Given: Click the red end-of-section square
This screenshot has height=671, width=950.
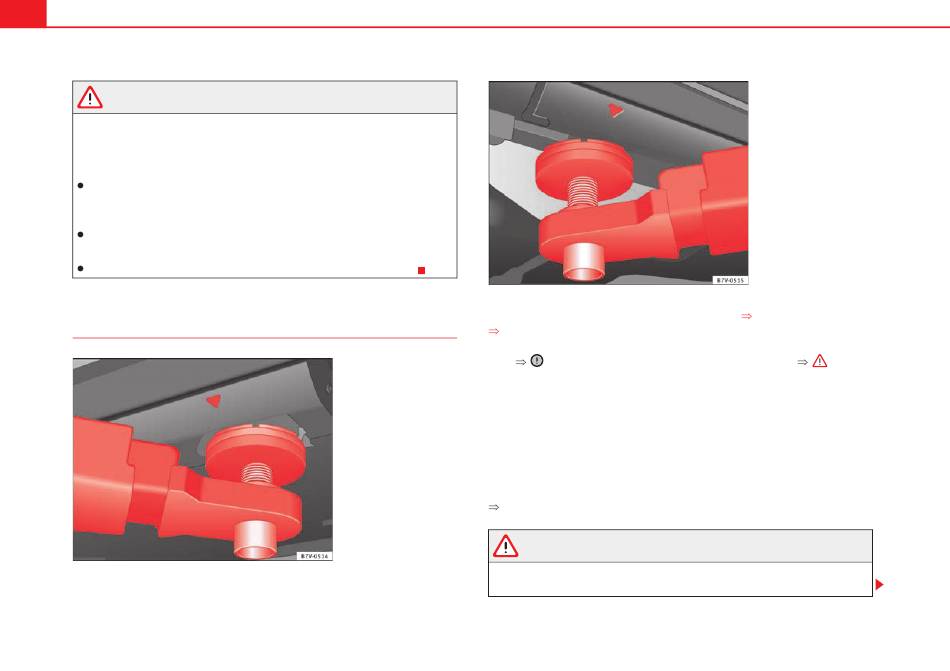Looking at the screenshot, I should [x=422, y=270].
